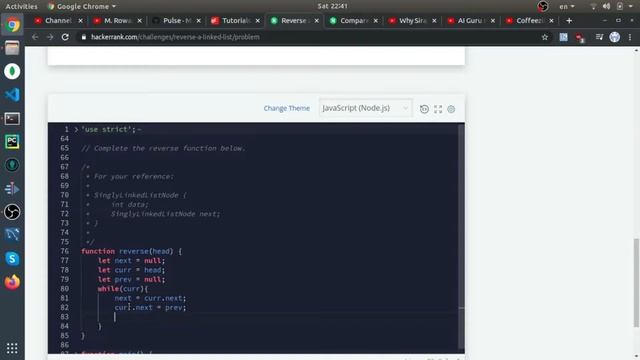The height and width of the screenshot is (360, 640).
Task: Reset editor code with restore icon
Action: (424, 109)
